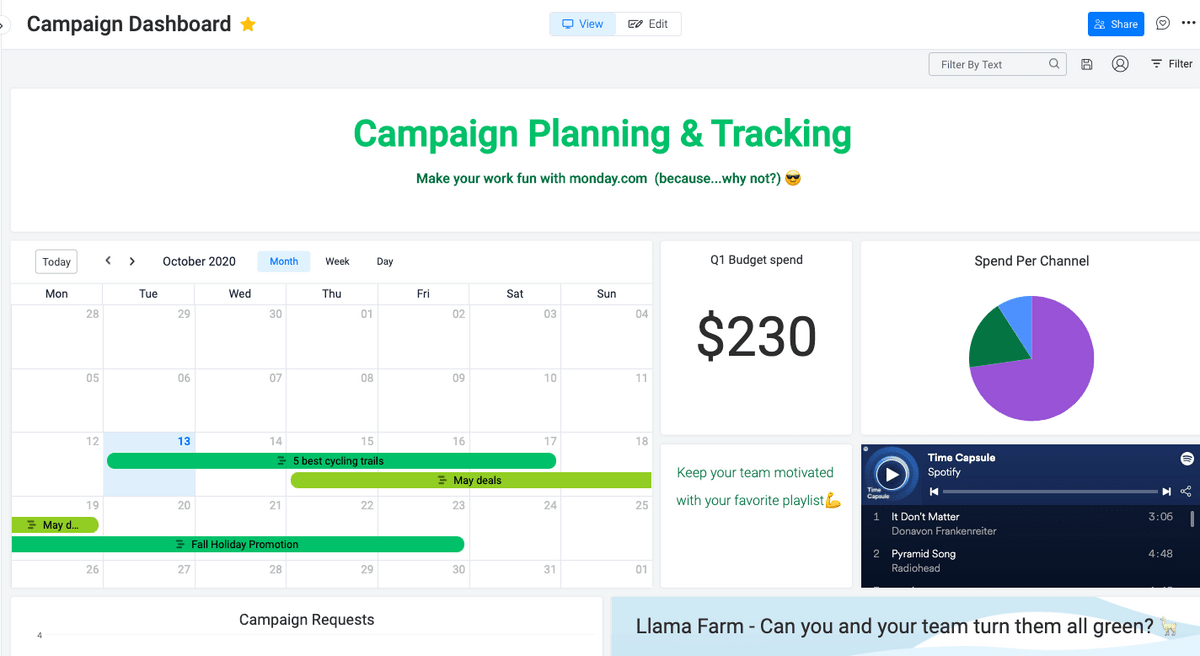1200x656 pixels.
Task: Click the Spotify share icon
Action: [1186, 491]
